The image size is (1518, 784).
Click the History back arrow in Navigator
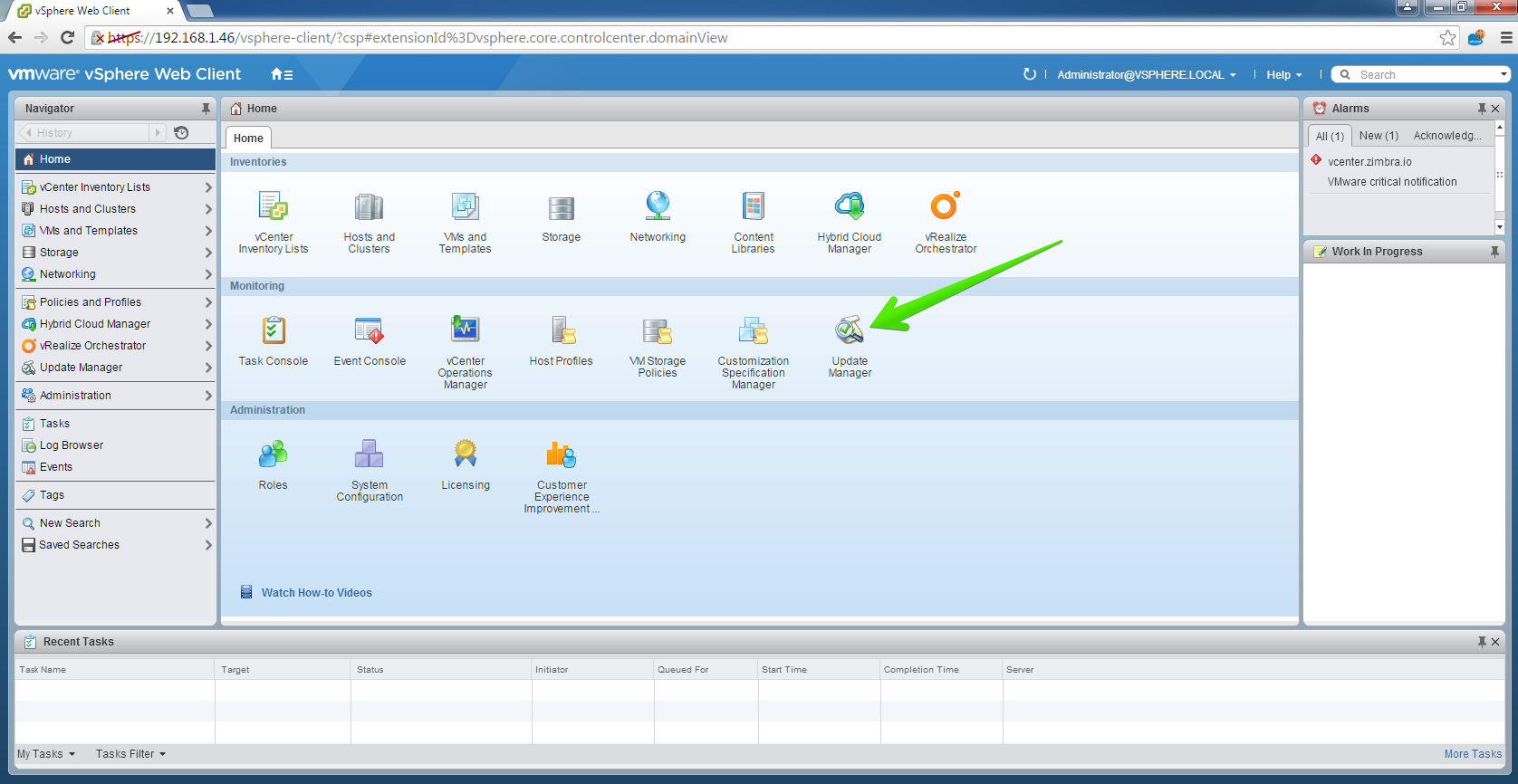pyautogui.click(x=28, y=133)
